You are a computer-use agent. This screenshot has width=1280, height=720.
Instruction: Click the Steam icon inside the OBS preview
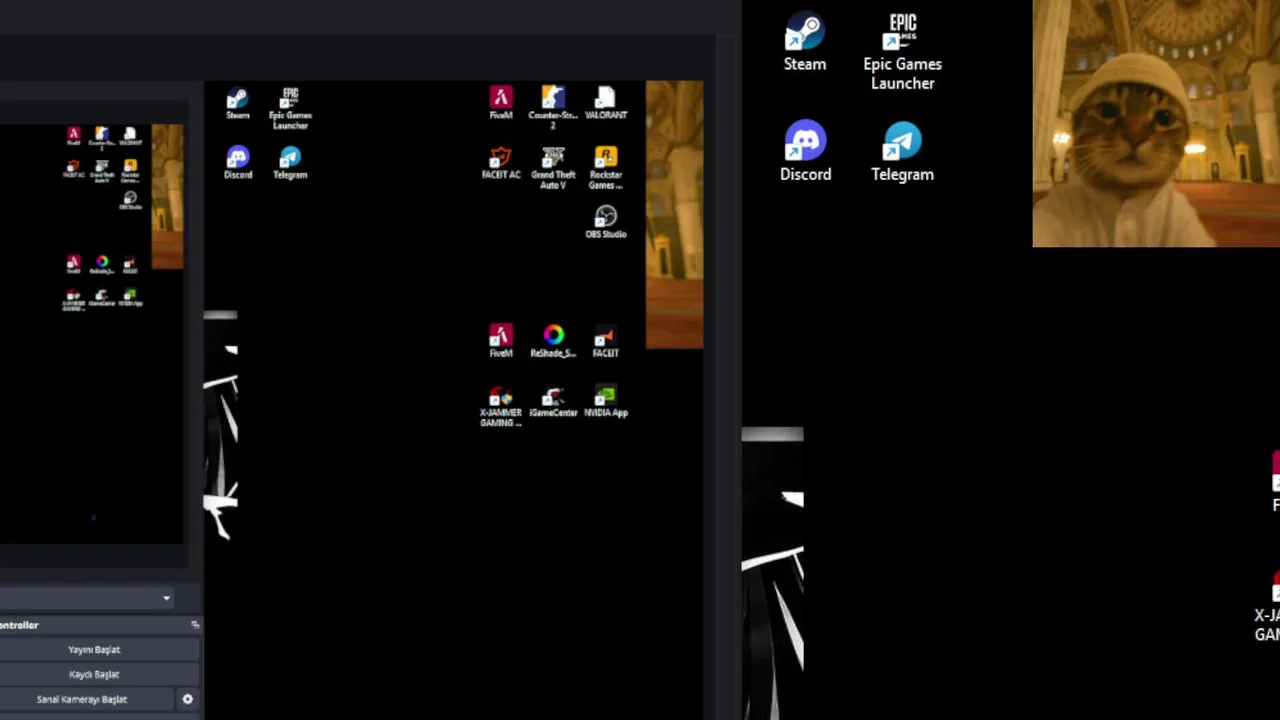[x=237, y=103]
